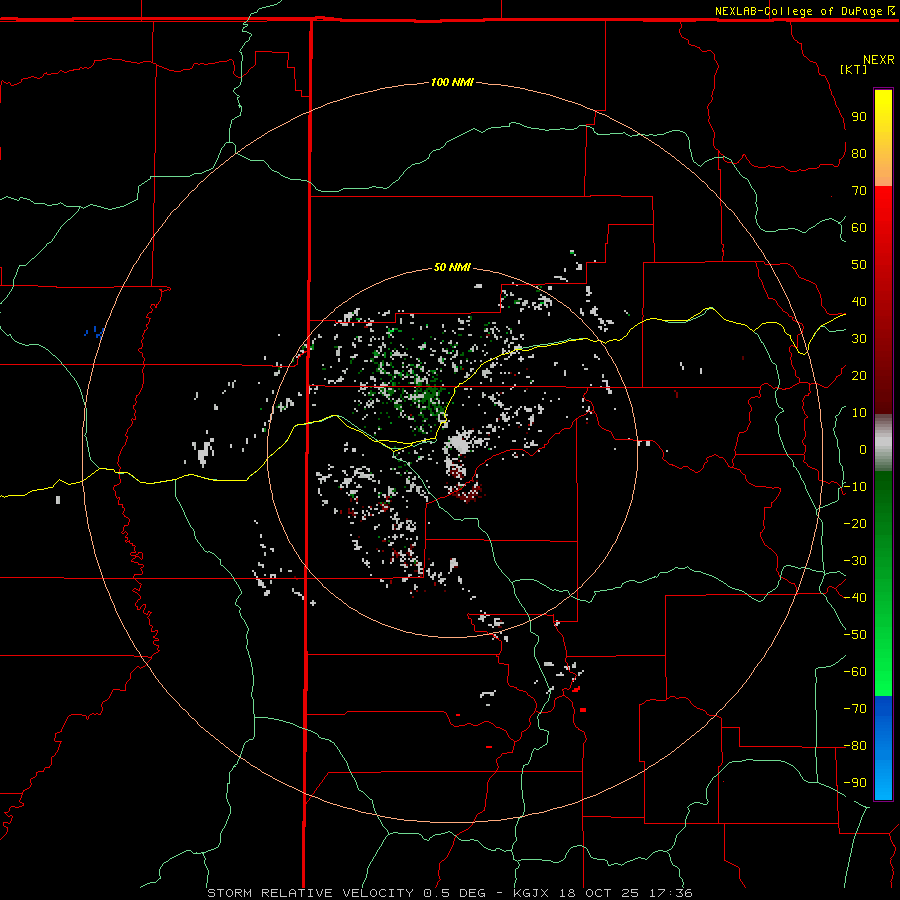Click the -30 value on the velocity scale
The height and width of the screenshot is (900, 900).
(x=855, y=561)
